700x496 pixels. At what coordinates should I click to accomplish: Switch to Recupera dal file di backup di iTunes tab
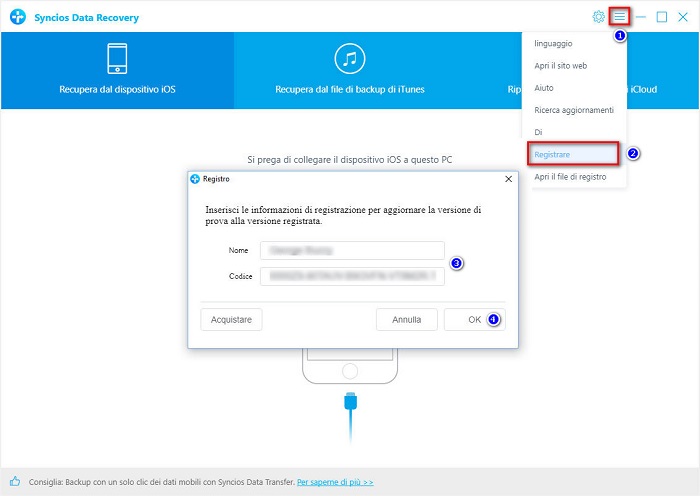click(350, 70)
